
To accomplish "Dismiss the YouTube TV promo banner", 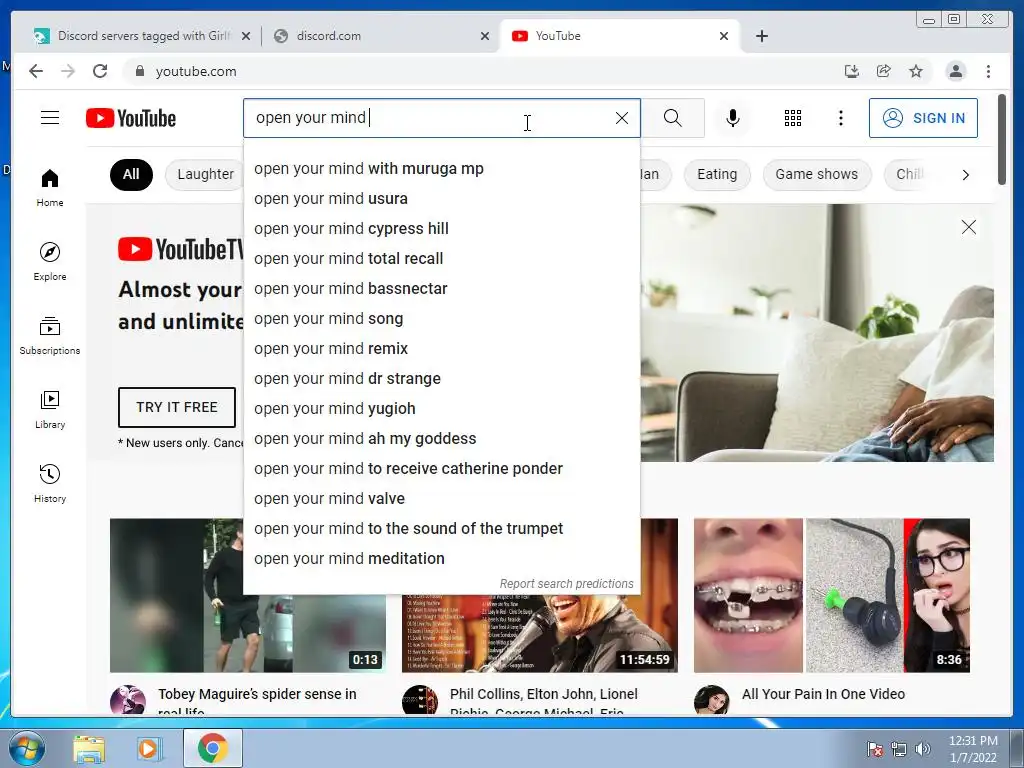I will [968, 227].
